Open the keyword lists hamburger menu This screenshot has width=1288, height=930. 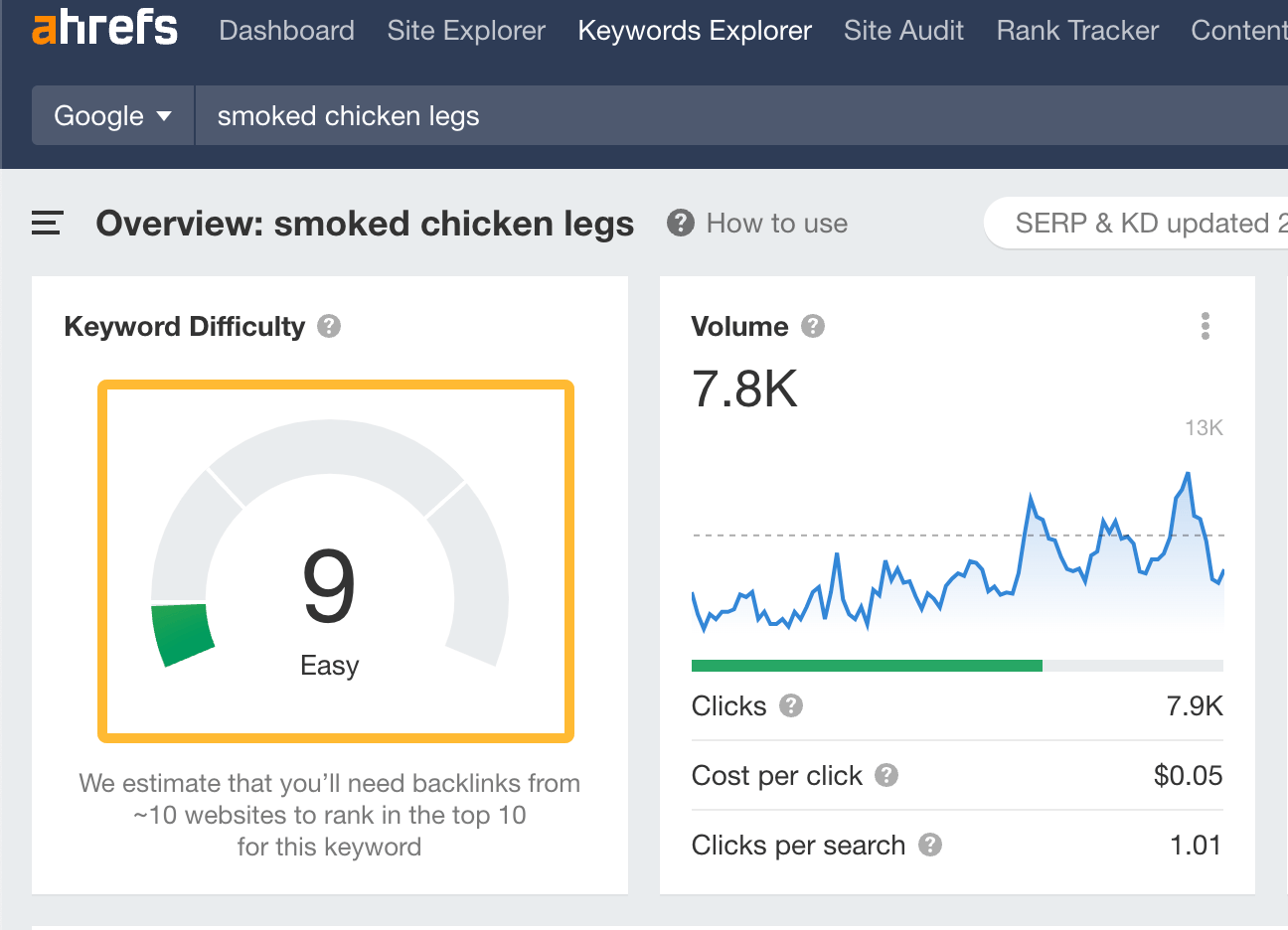click(x=46, y=224)
